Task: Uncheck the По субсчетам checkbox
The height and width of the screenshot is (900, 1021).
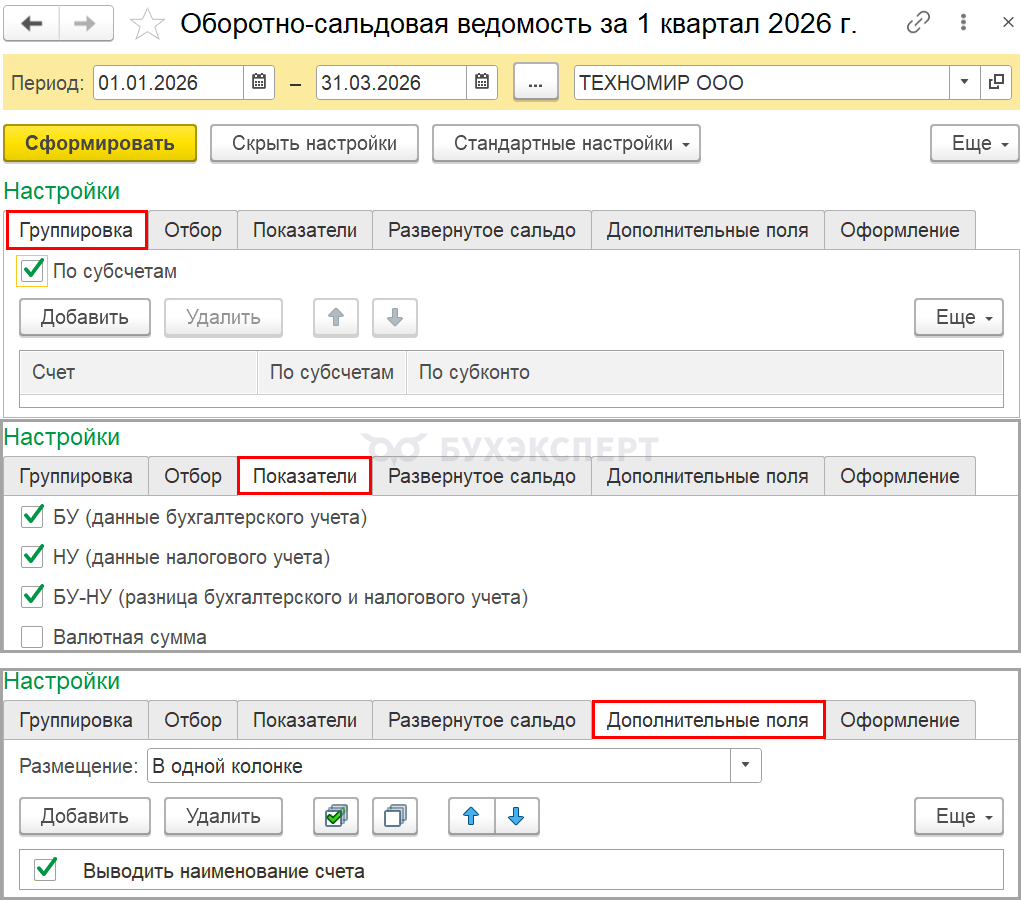Action: point(33,271)
